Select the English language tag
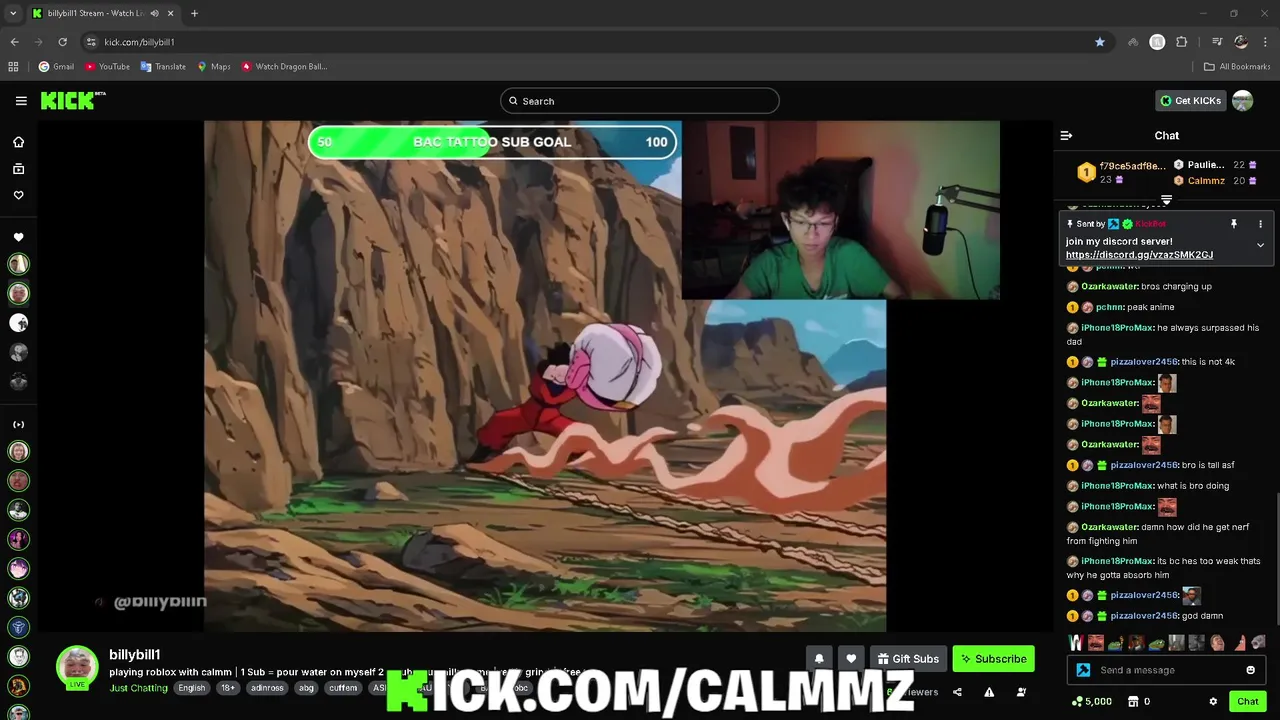The height and width of the screenshot is (720, 1280). coord(191,688)
